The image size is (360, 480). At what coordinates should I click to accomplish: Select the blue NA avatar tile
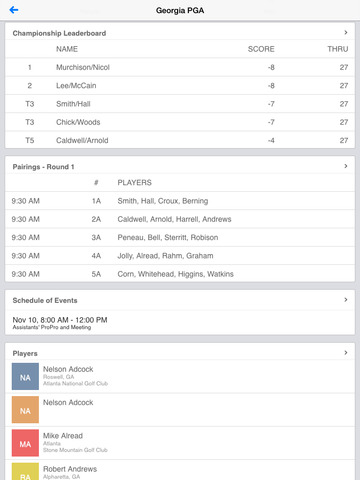(x=25, y=376)
